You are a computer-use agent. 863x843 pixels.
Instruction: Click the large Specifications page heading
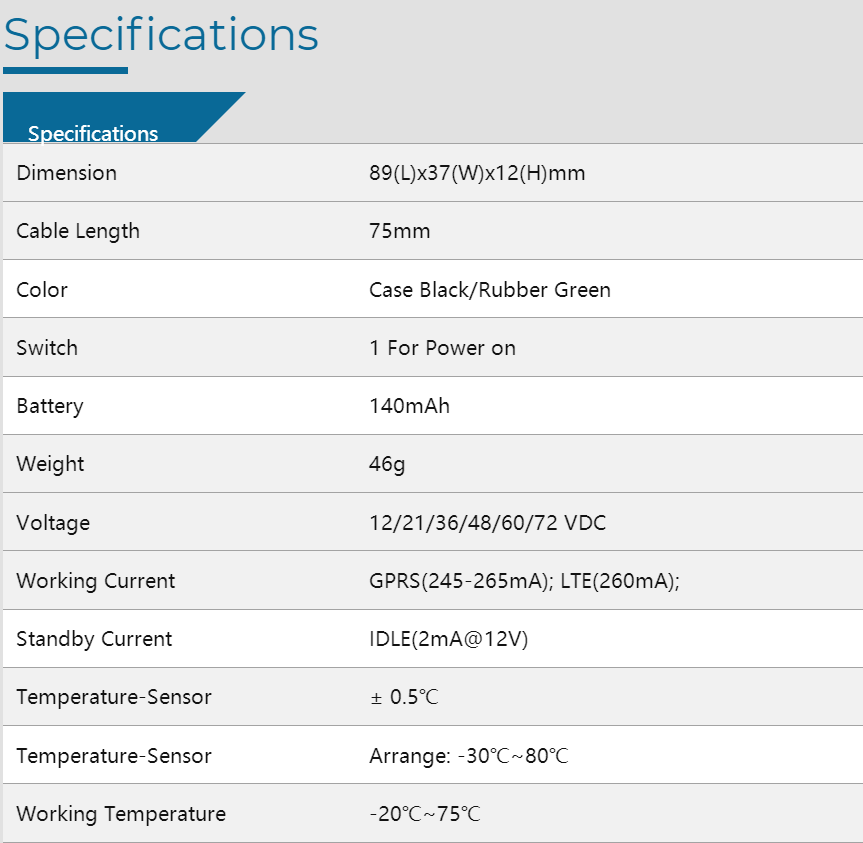click(161, 34)
